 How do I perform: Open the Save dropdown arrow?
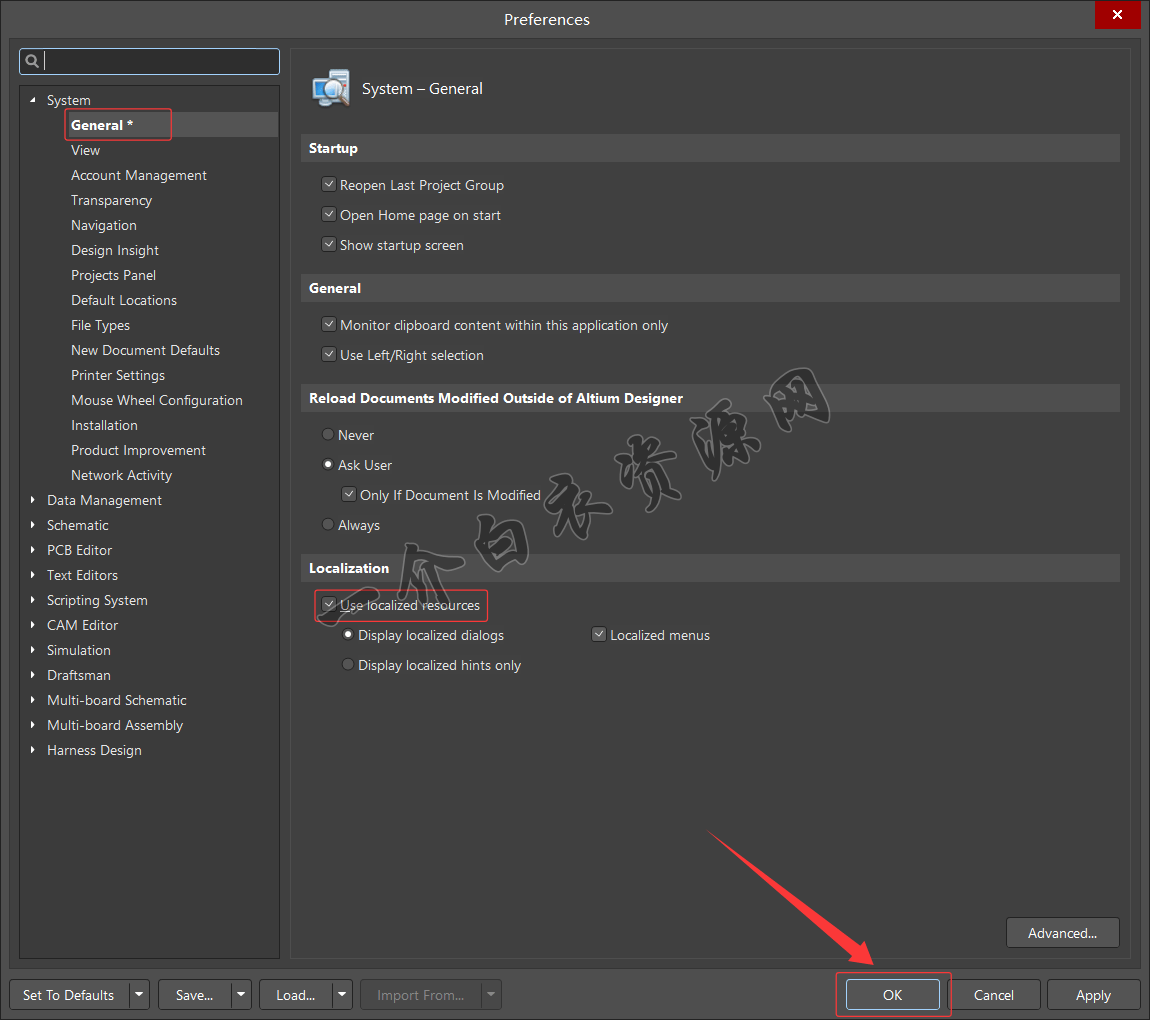click(240, 995)
